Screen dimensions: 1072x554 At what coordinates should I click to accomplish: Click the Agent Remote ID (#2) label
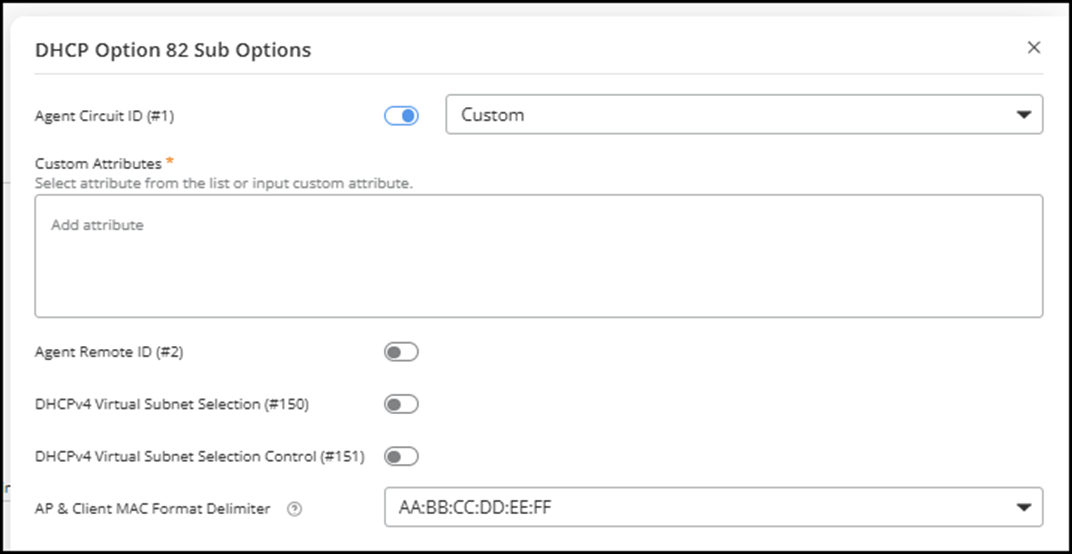pyautogui.click(x=109, y=352)
